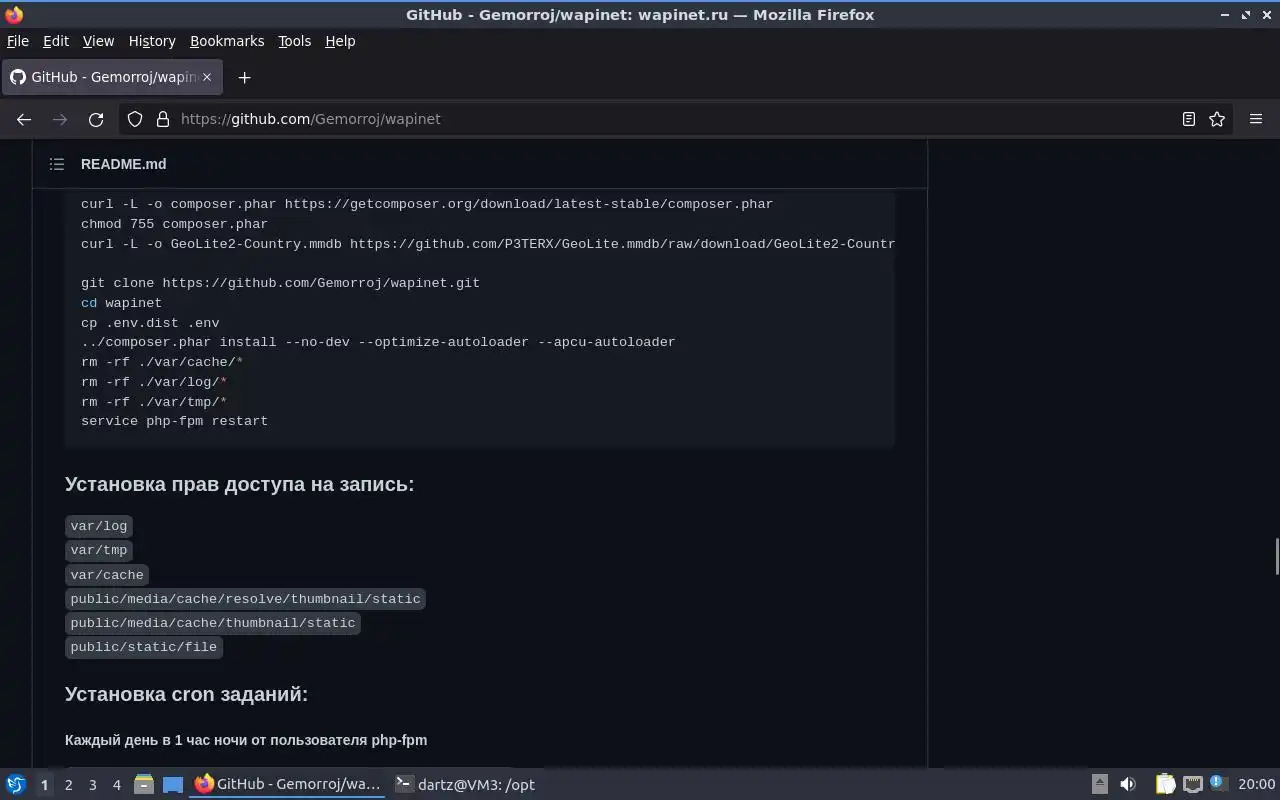Open the volume speaker tray icon
This screenshot has width=1280, height=800.
tap(1128, 785)
